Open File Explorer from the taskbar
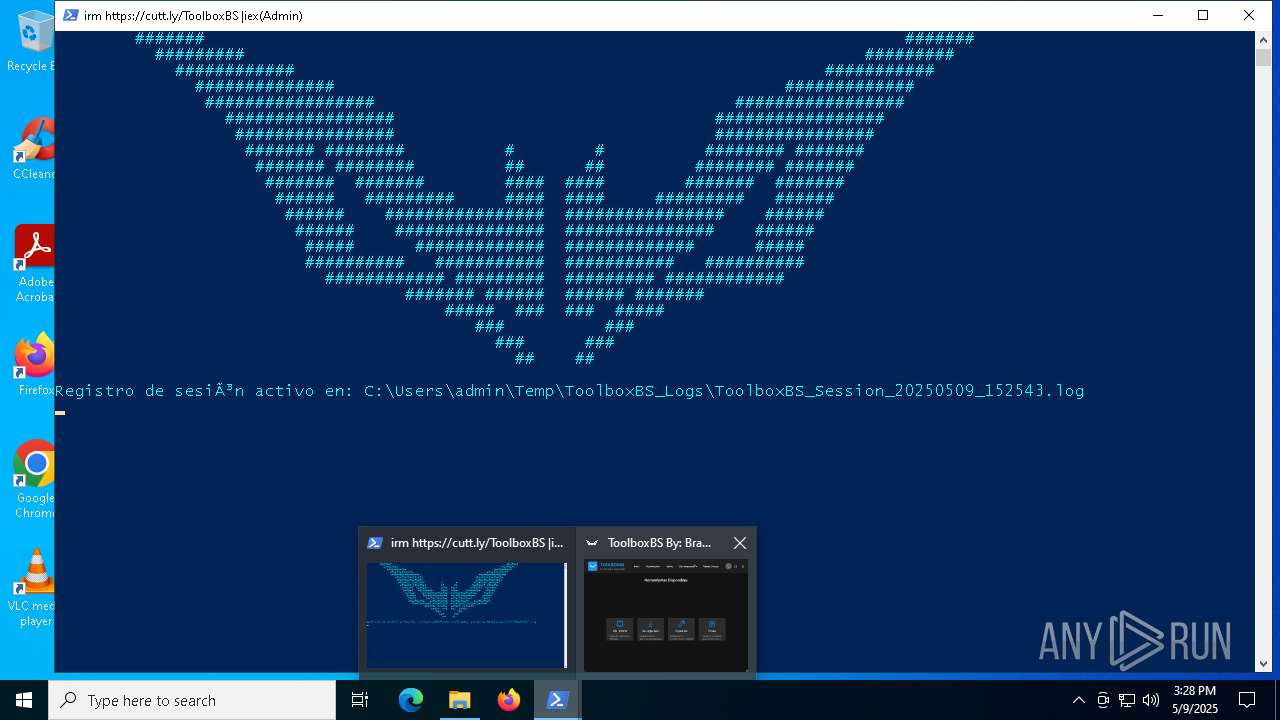Screen dimensions: 1280x720 459,700
